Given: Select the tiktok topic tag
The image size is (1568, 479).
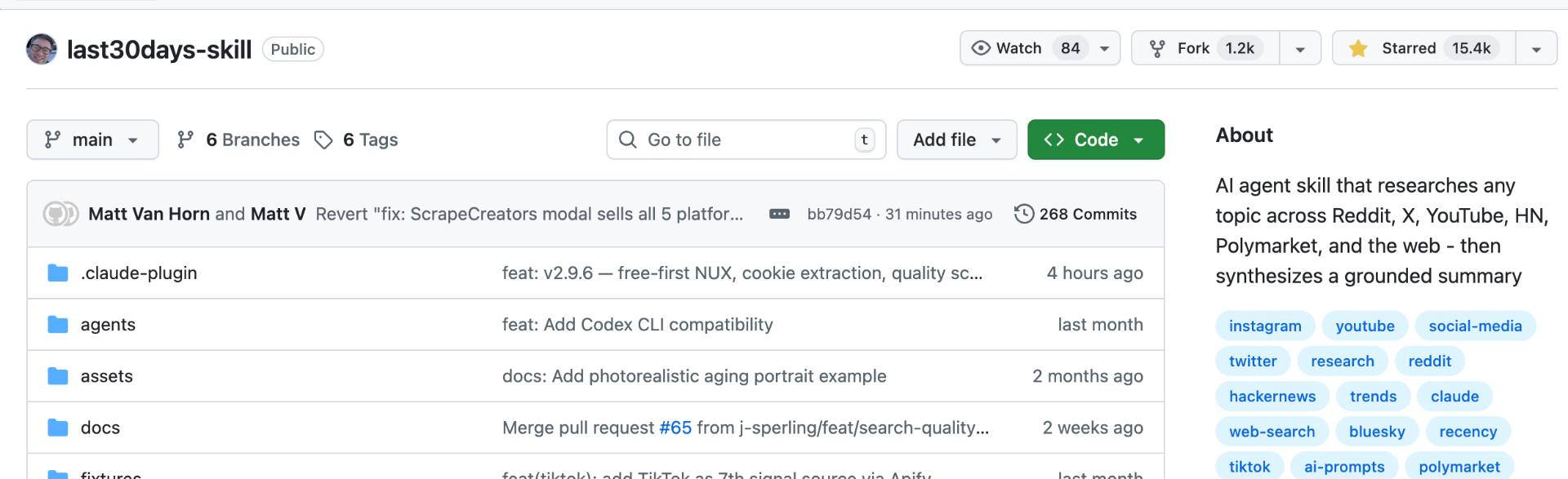Looking at the screenshot, I should point(1249,466).
